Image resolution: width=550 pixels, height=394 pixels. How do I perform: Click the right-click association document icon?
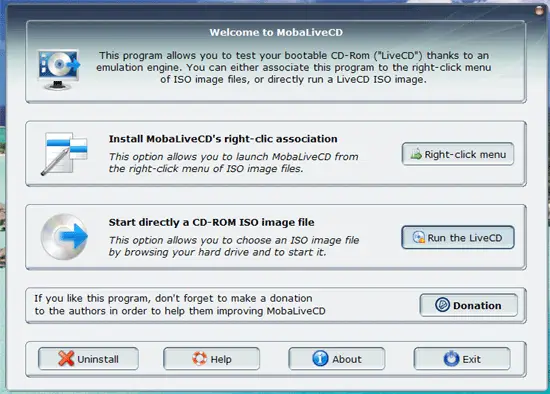point(64,154)
